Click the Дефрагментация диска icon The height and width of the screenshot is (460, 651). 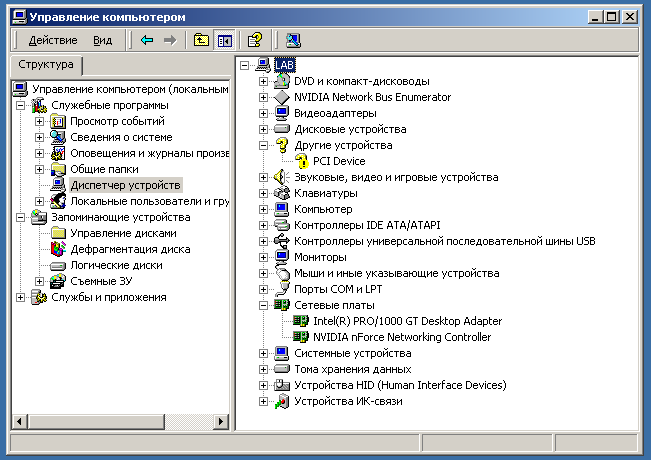(58, 249)
